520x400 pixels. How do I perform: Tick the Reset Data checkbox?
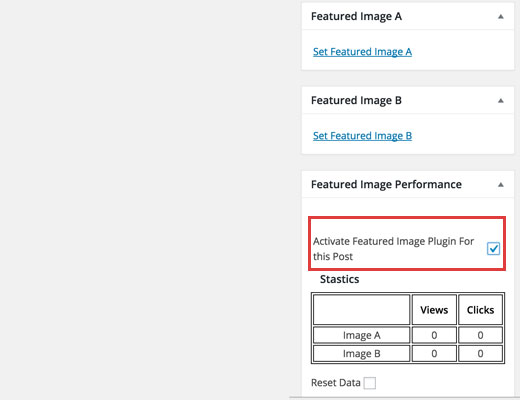click(370, 383)
